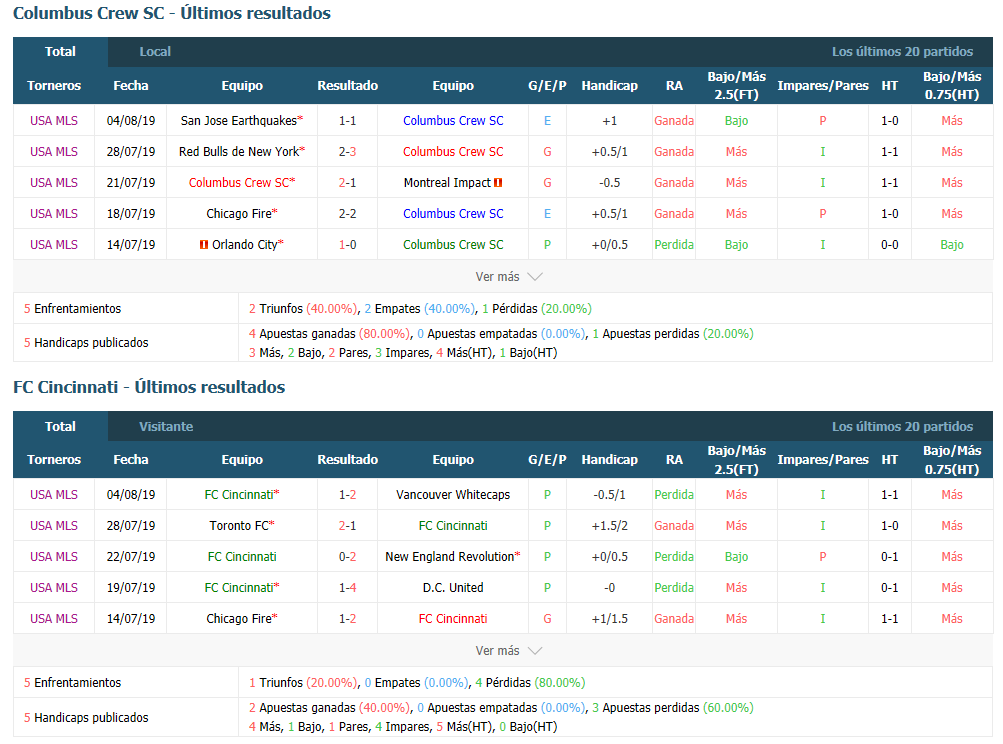Select the Total tab in FC Cincinnati results
Image resolution: width=1003 pixels, height=744 pixels.
(x=60, y=426)
